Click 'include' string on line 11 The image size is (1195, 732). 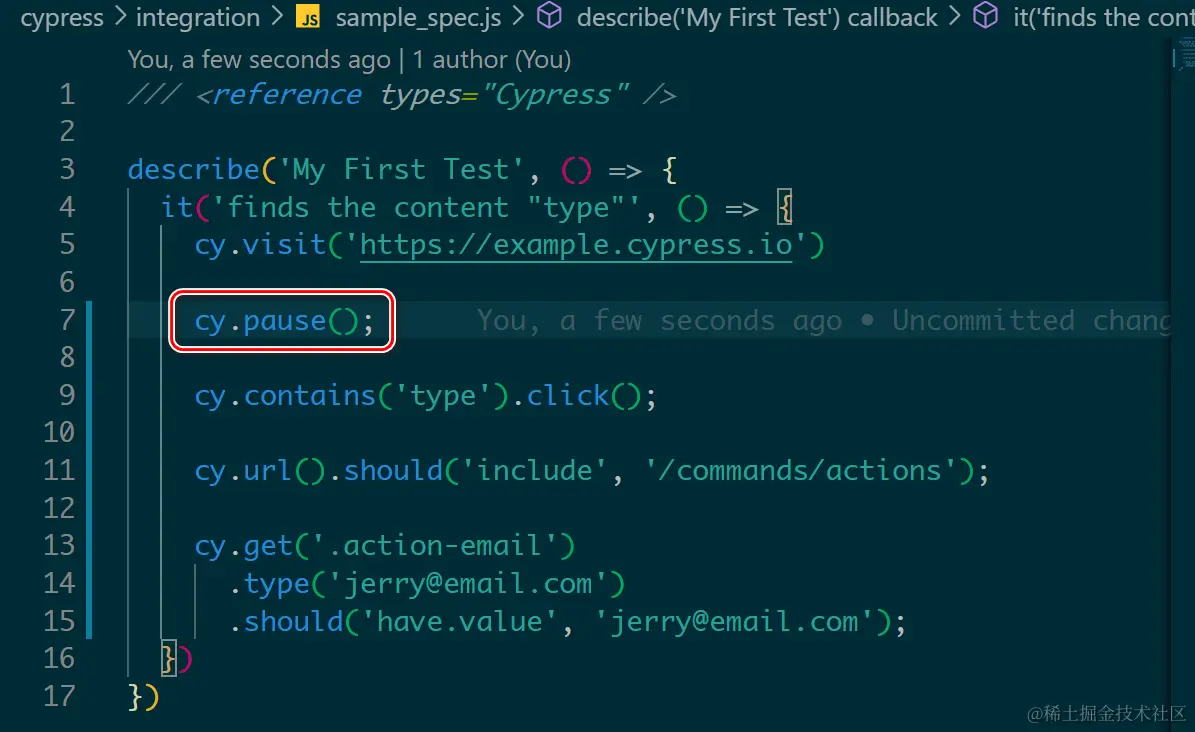[x=534, y=471]
